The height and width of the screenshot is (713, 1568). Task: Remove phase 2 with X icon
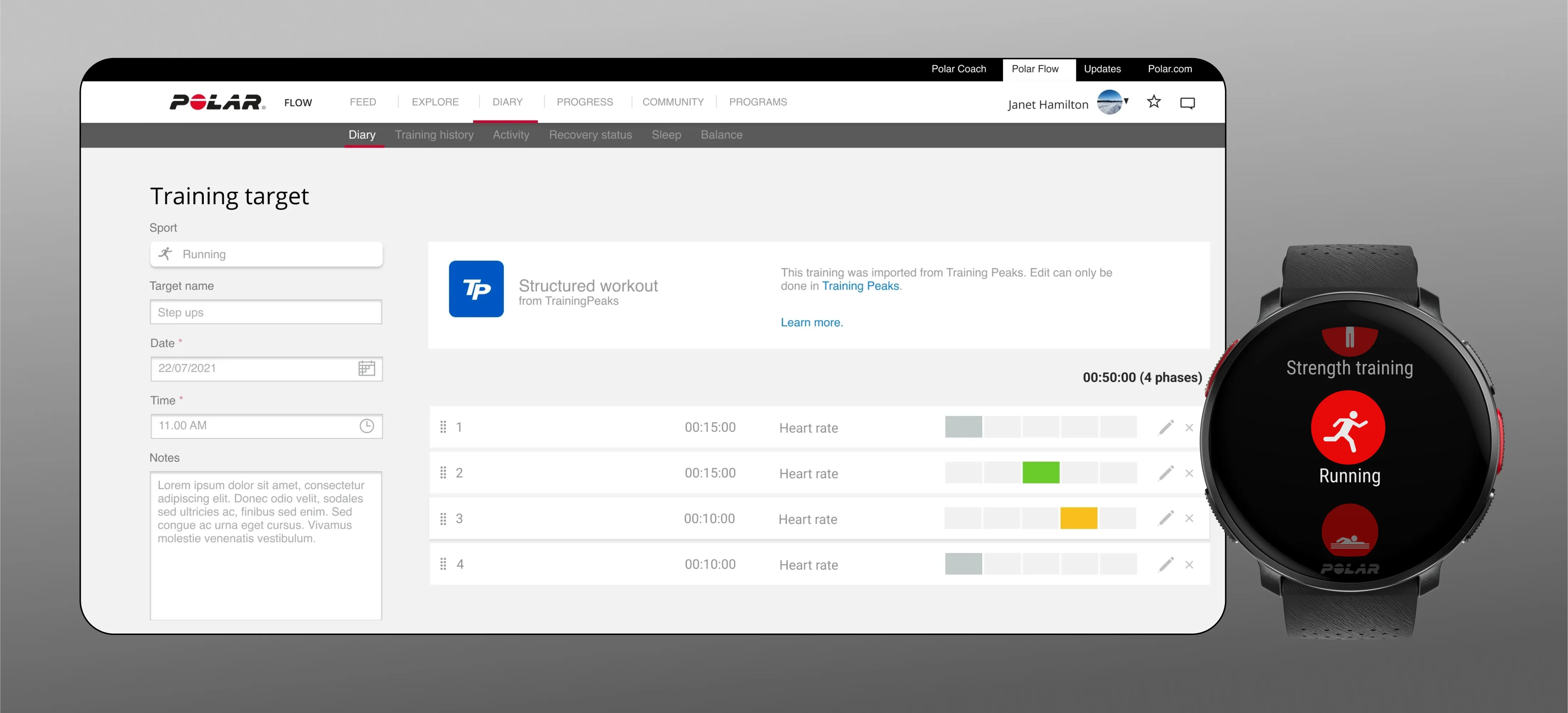(x=1189, y=473)
